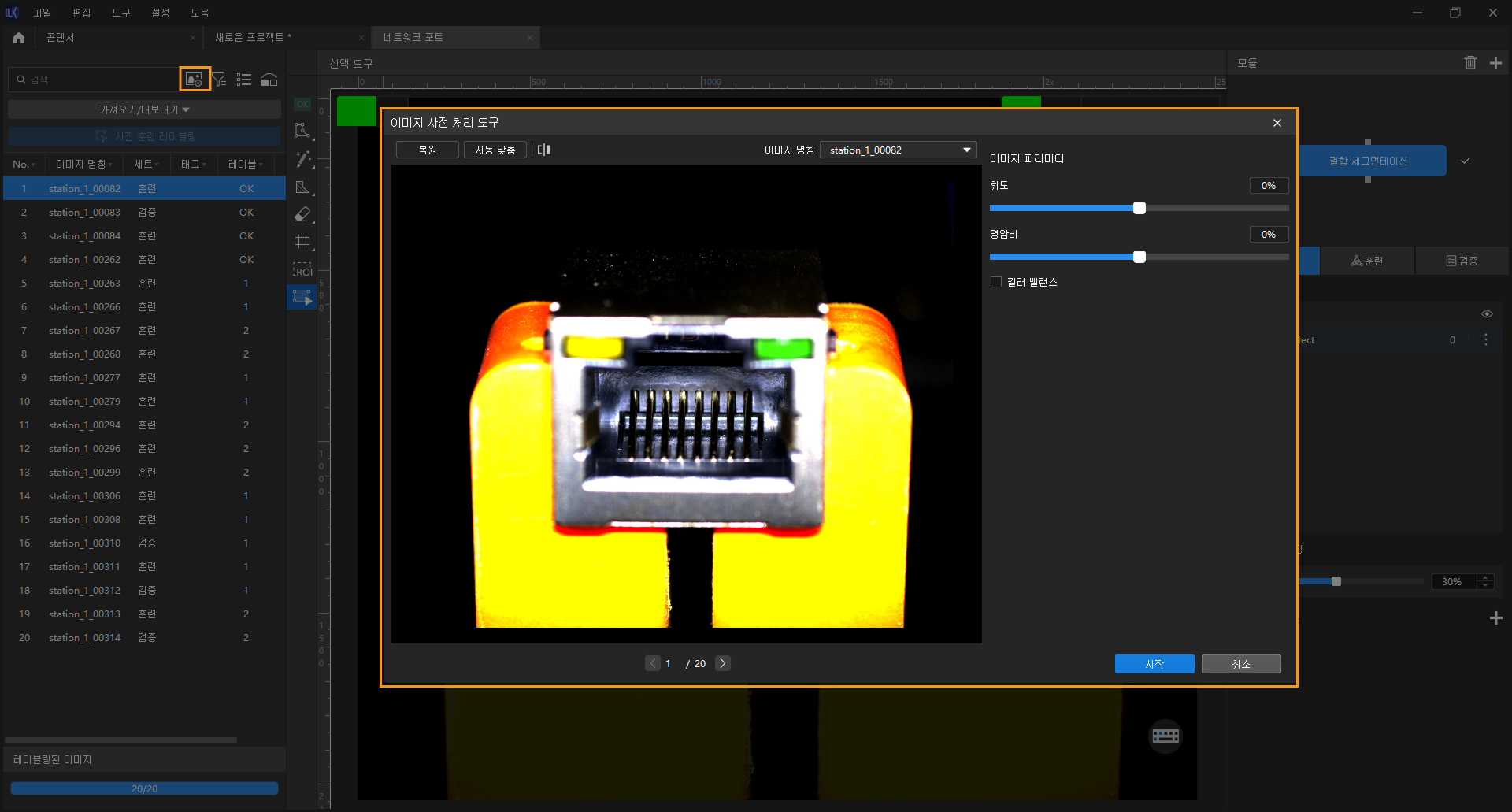Viewport: 1512px width, 812px height.
Task: Open the 도구 menu
Action: tap(120, 13)
